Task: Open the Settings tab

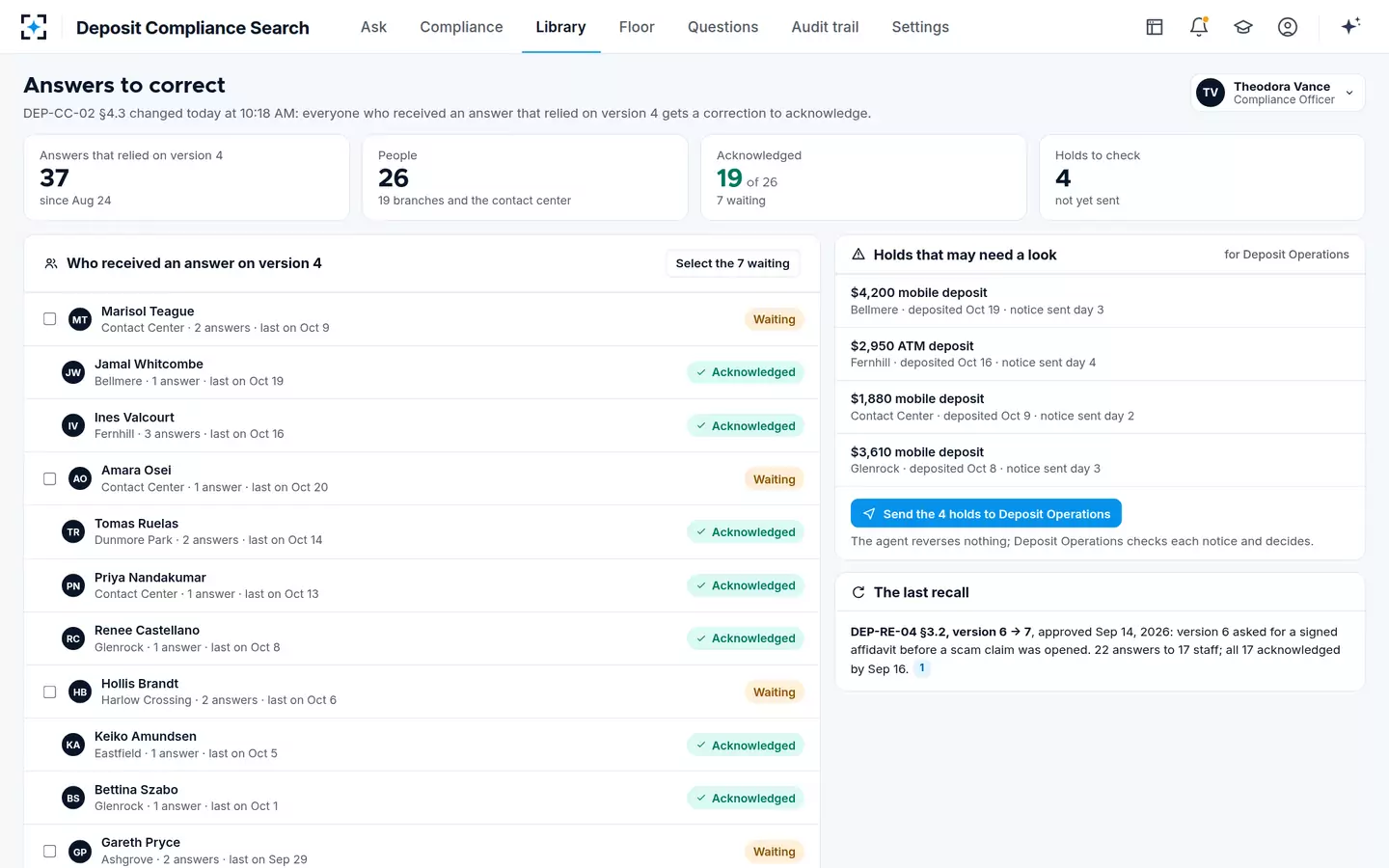Action: pyautogui.click(x=920, y=27)
